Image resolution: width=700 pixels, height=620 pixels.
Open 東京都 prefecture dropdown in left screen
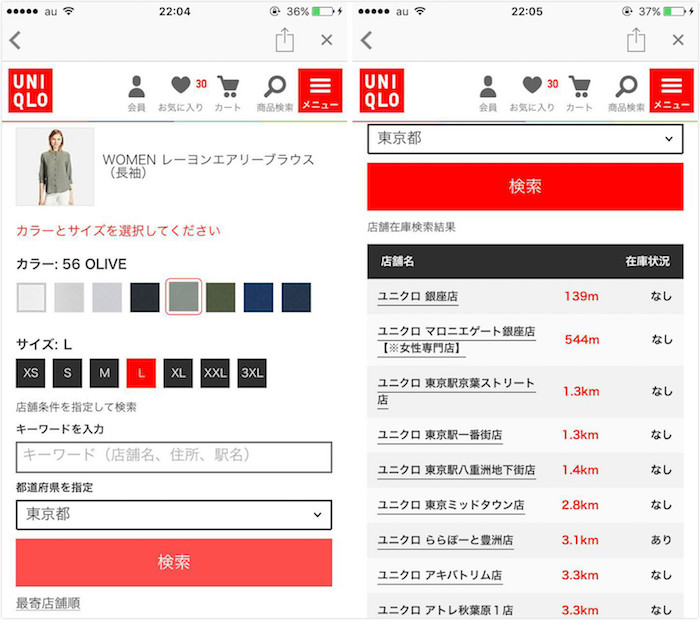174,515
